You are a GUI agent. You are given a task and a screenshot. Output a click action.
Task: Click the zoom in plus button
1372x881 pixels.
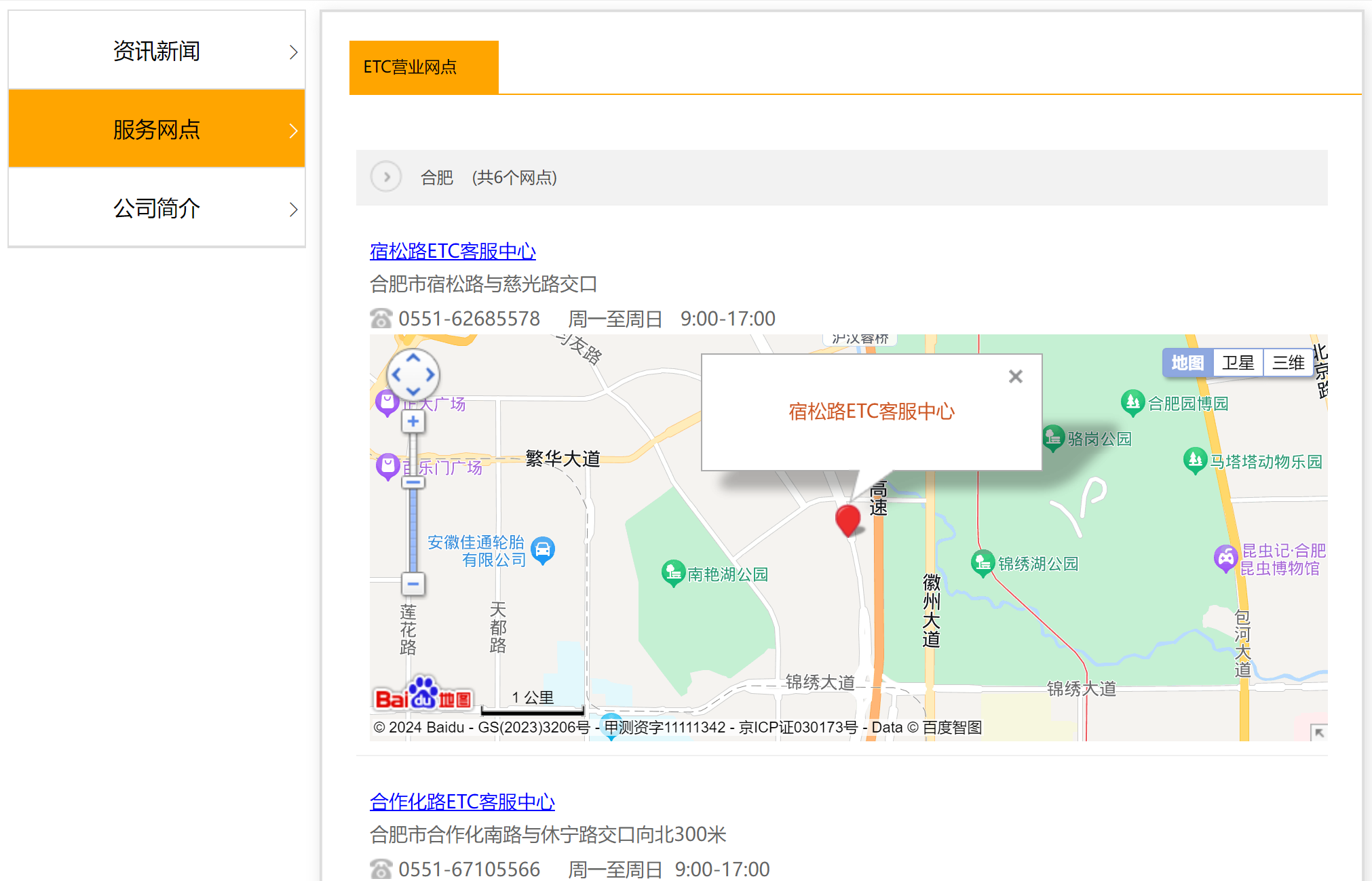coord(413,422)
